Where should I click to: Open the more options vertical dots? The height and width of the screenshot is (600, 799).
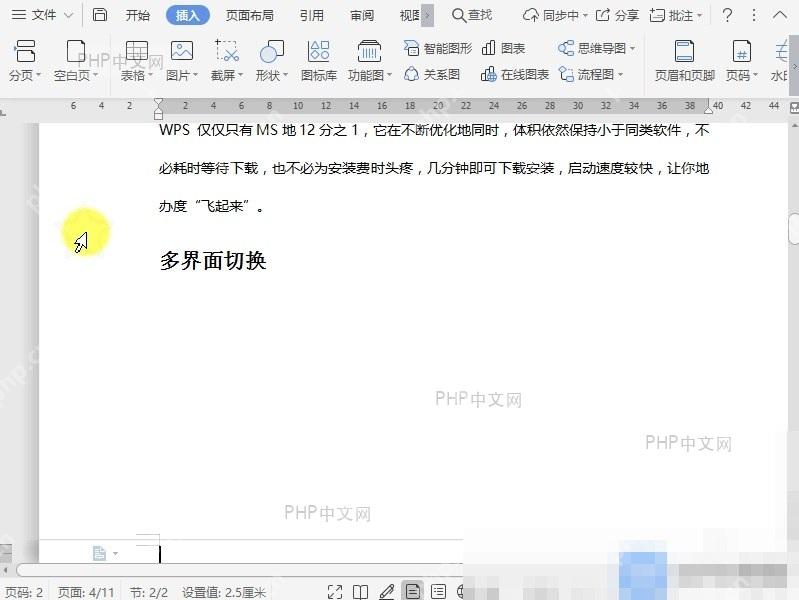(x=754, y=15)
